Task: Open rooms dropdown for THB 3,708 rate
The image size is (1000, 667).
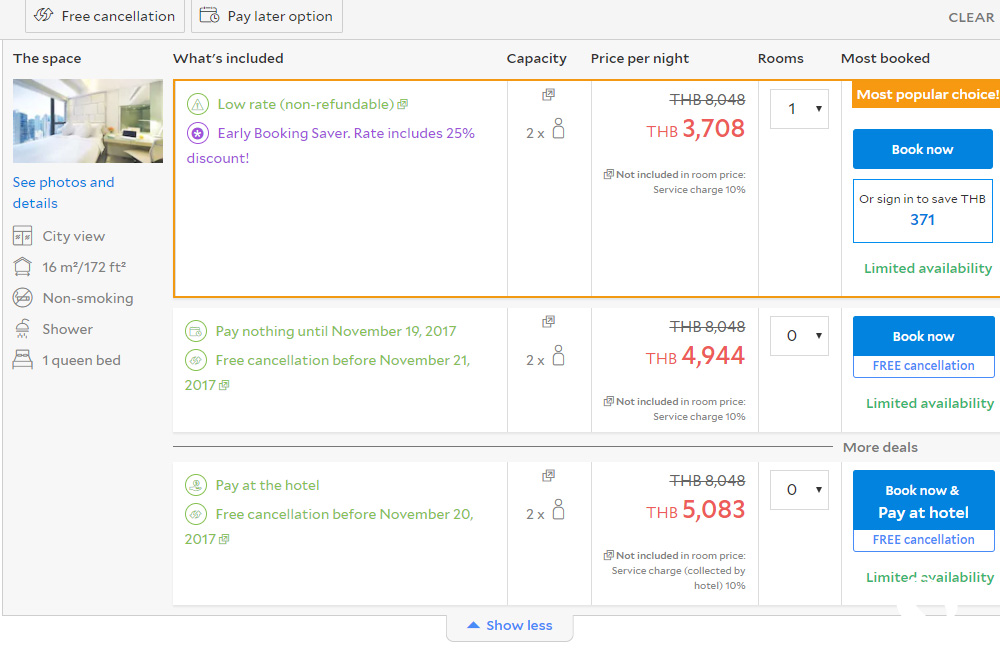Action: [x=799, y=109]
